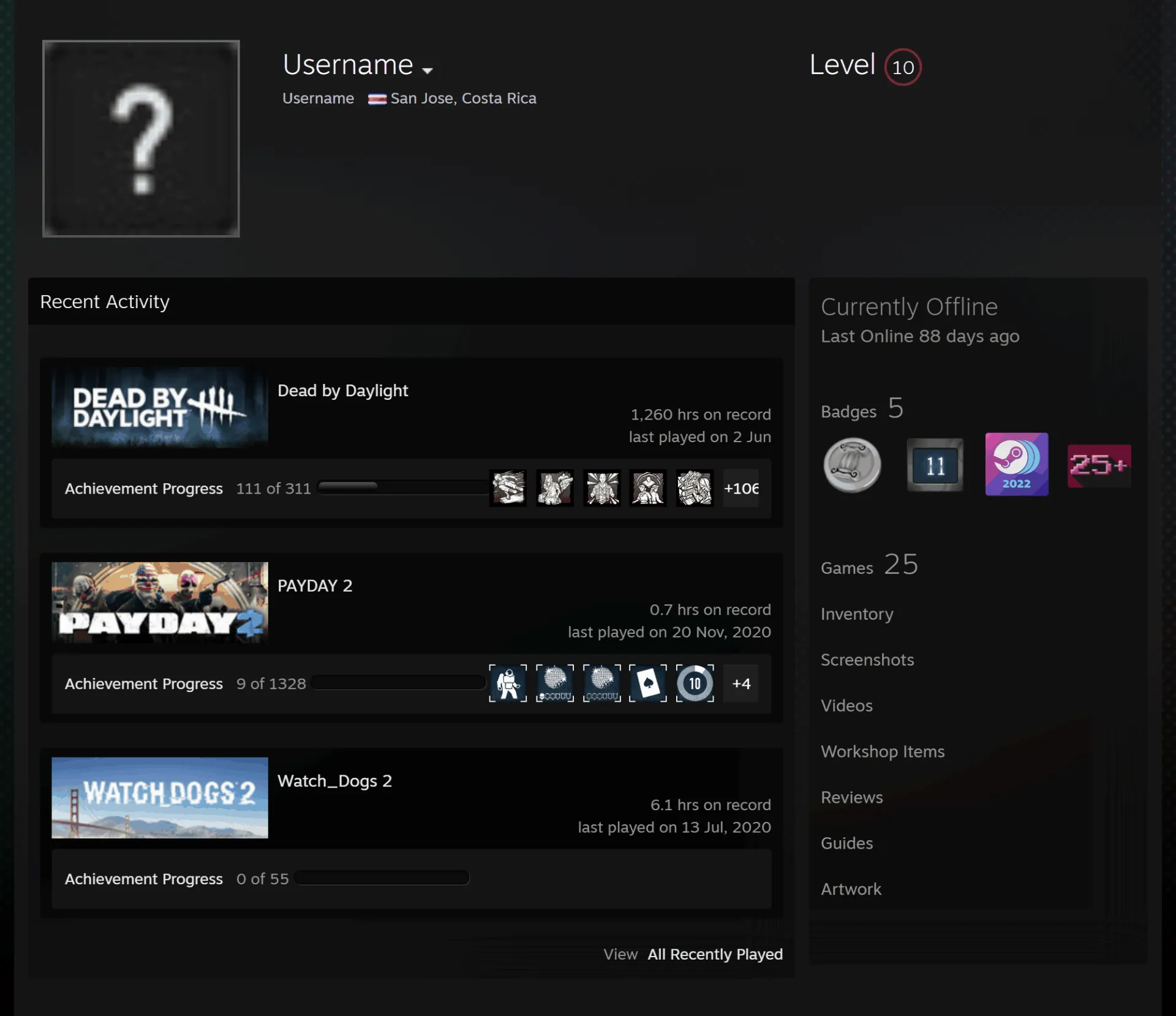Image resolution: width=1176 pixels, height=1016 pixels.
Task: Open the Watch_Dogs 2 game banner
Action: point(160,798)
